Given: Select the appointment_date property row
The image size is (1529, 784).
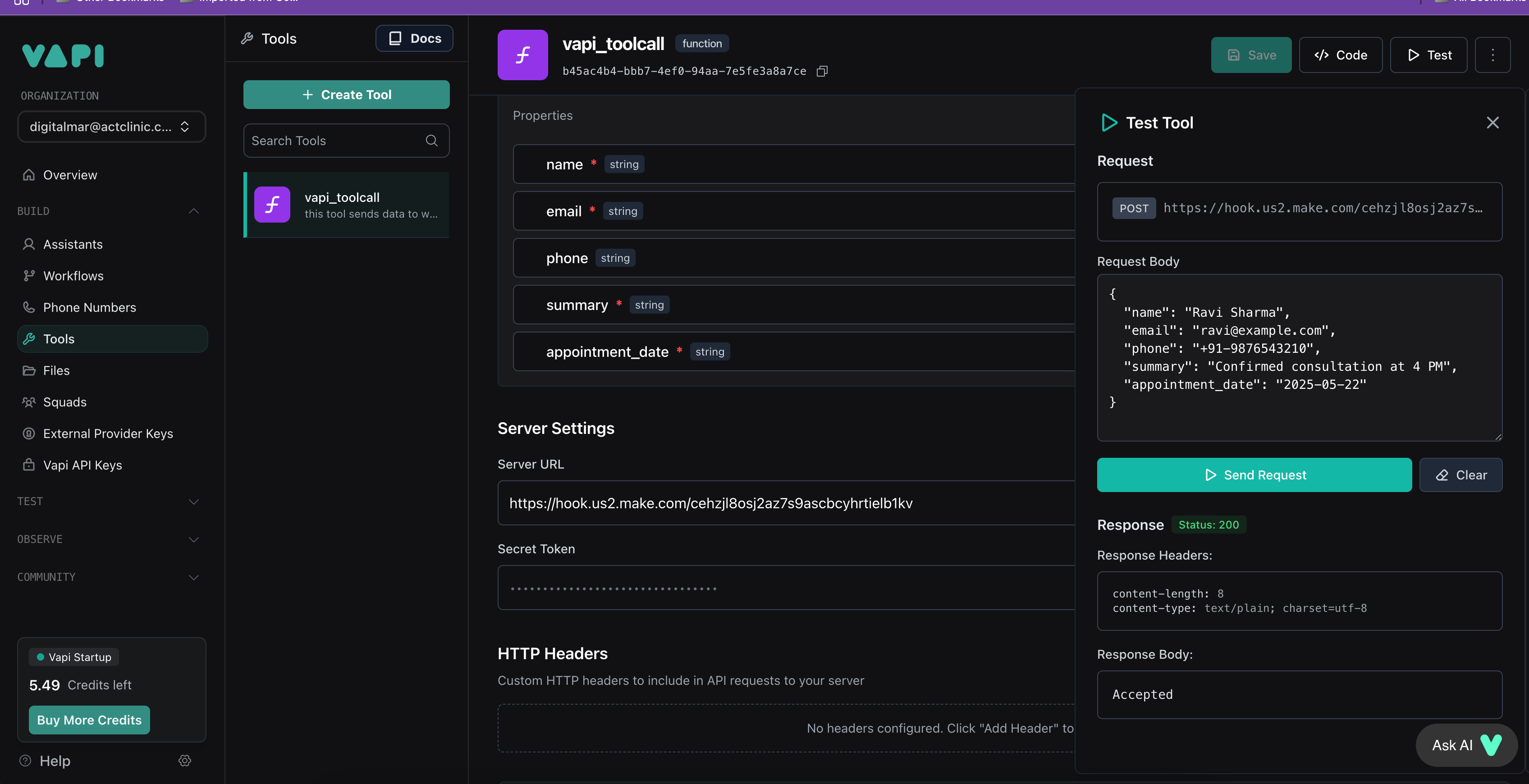Looking at the screenshot, I should point(794,352).
